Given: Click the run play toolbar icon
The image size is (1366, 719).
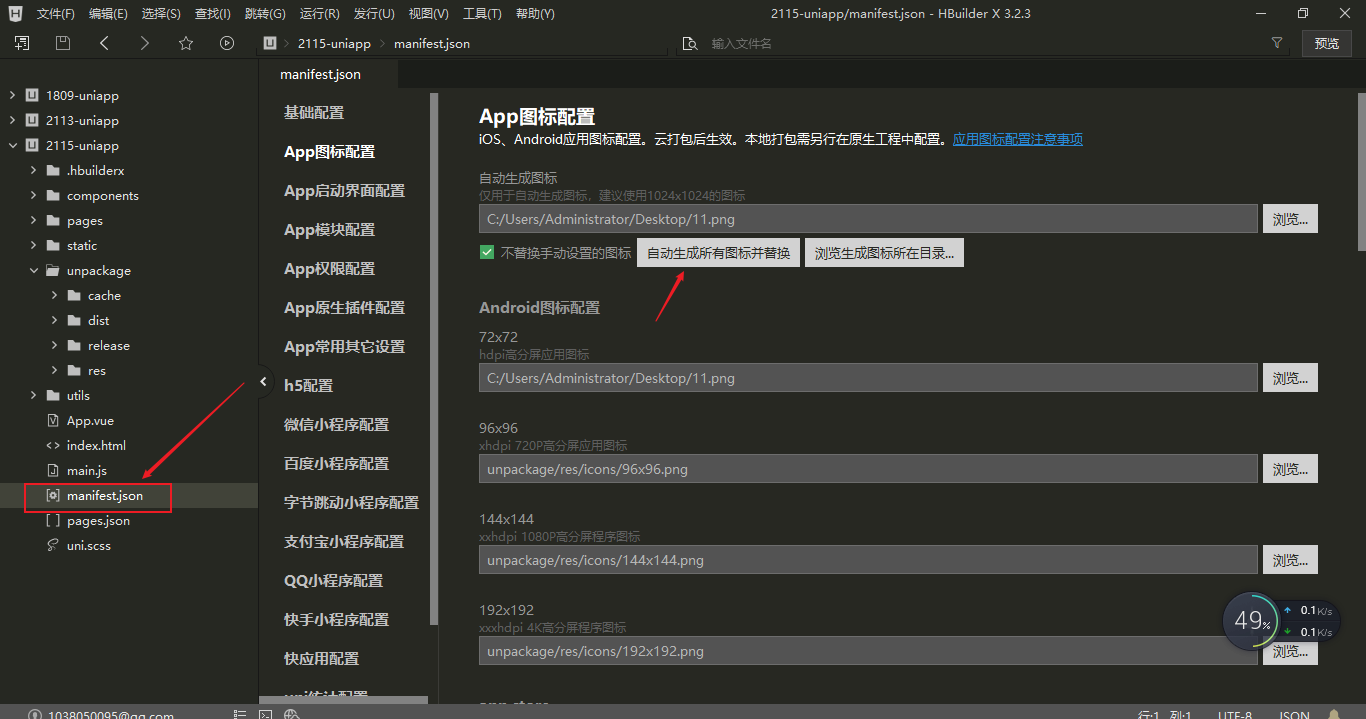Looking at the screenshot, I should pos(227,43).
